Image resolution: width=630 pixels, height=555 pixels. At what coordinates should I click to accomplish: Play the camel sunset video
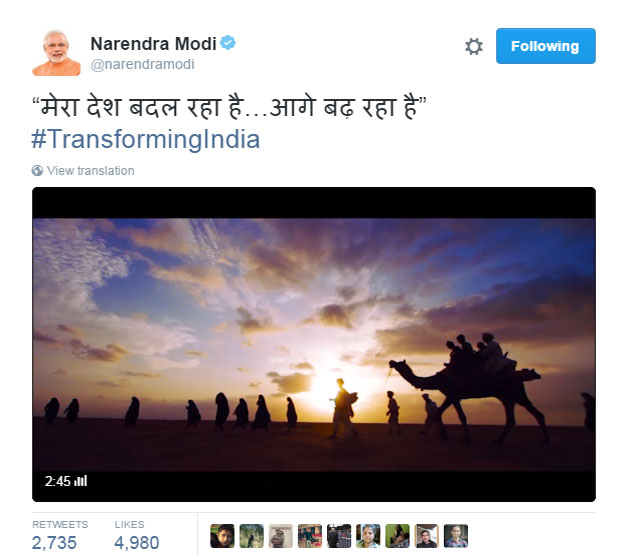pyautogui.click(x=314, y=344)
